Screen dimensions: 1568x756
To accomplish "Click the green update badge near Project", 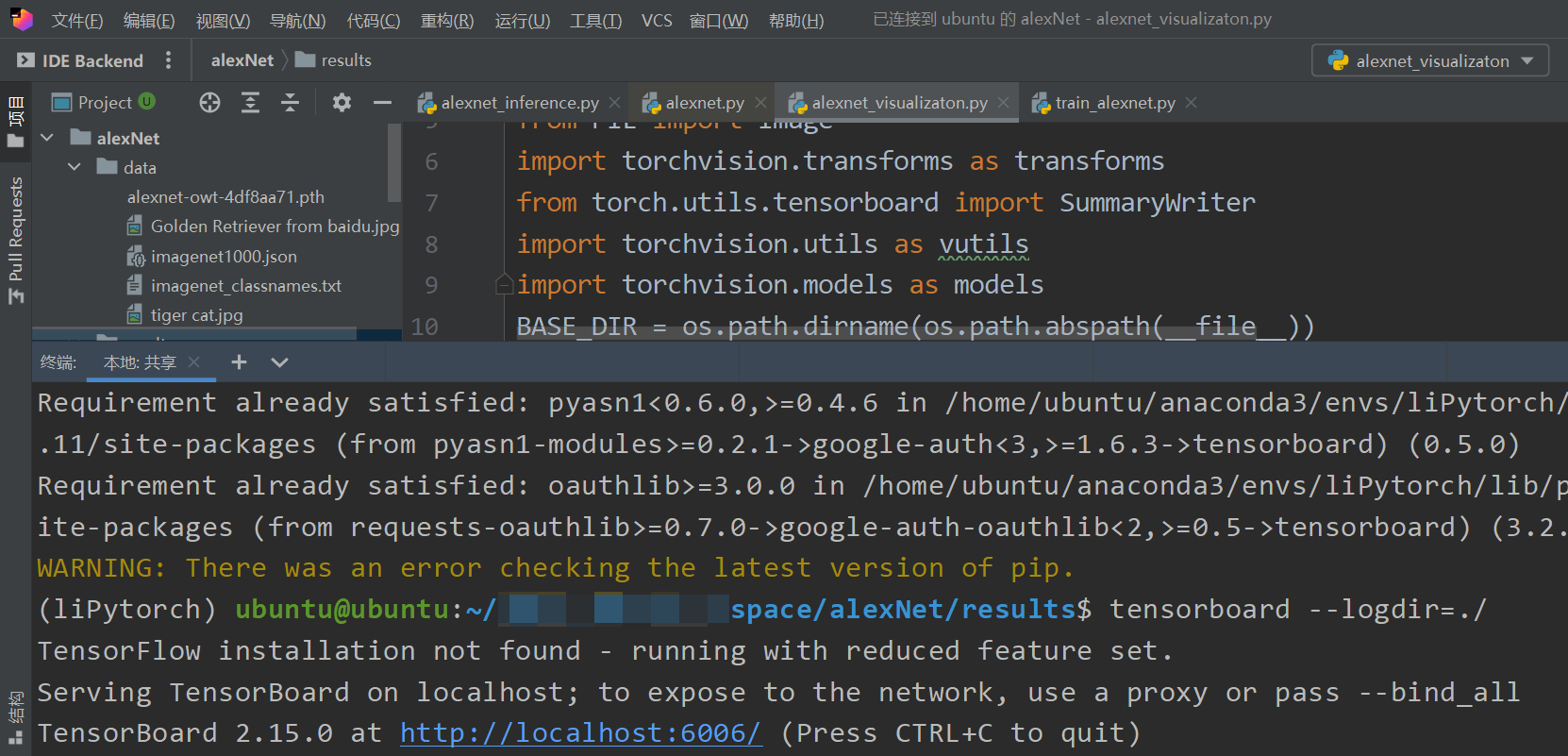I will pyautogui.click(x=146, y=101).
